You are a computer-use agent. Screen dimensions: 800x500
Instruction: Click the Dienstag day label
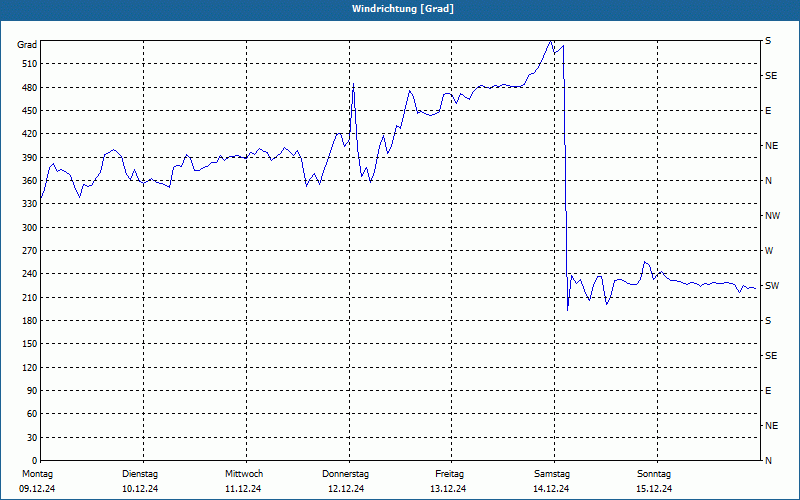(140, 474)
